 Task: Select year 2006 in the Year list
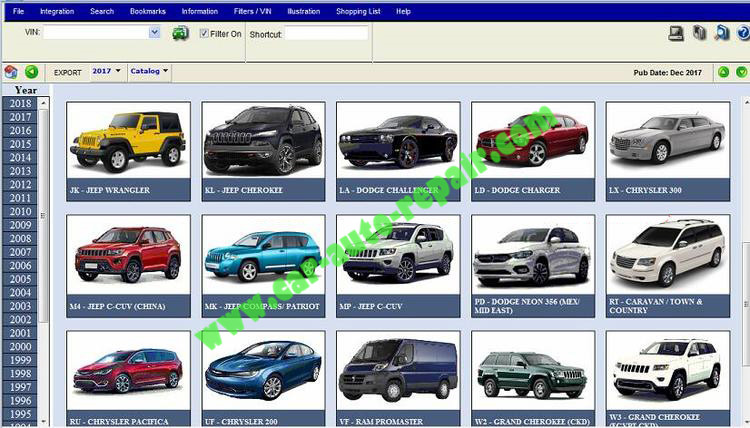click(x=20, y=265)
